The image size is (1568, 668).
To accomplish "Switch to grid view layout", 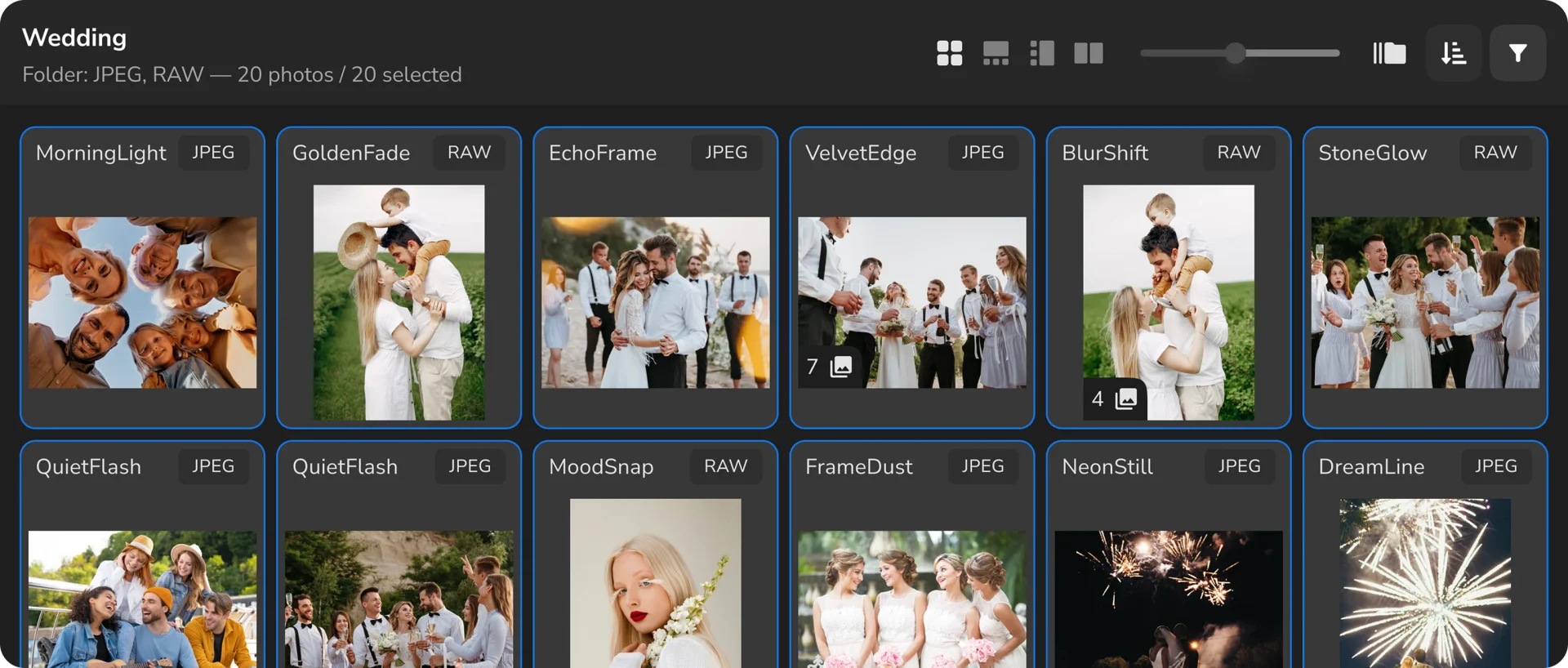I will point(949,53).
